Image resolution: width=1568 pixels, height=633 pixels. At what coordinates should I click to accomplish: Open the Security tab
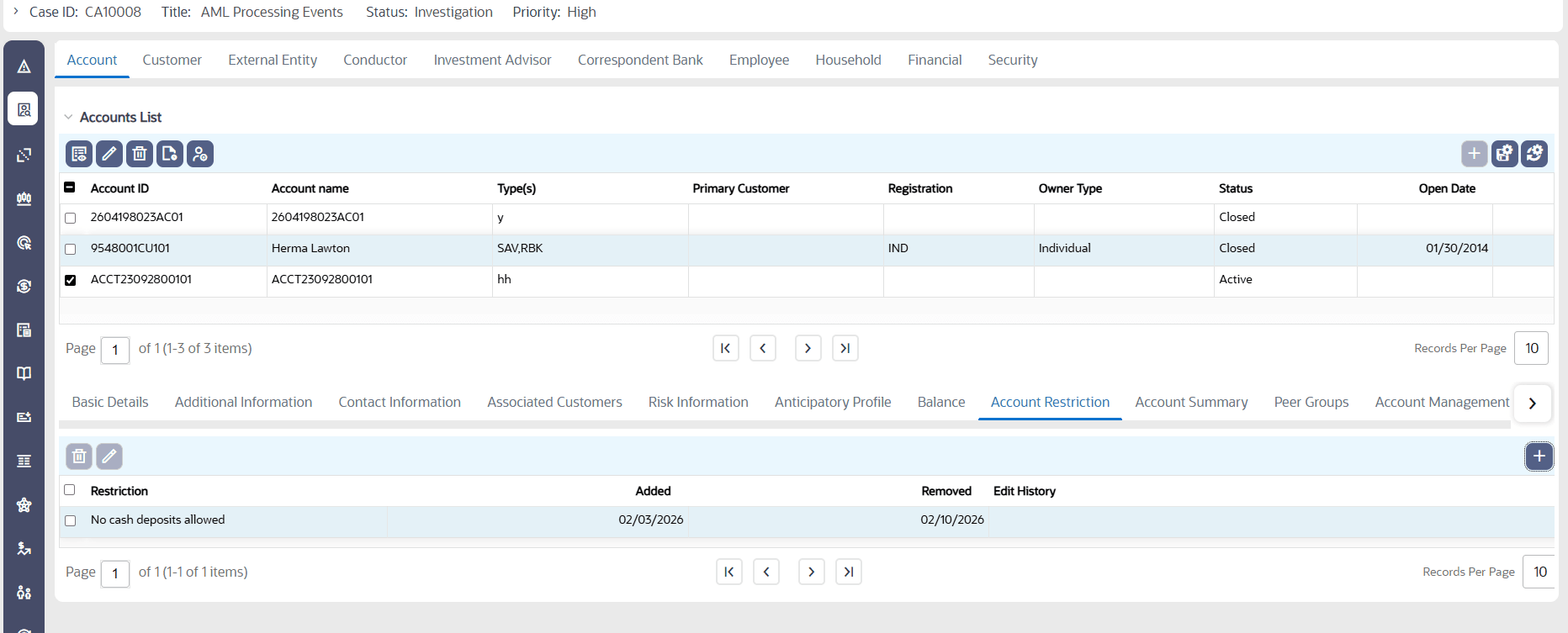pyautogui.click(x=1013, y=60)
